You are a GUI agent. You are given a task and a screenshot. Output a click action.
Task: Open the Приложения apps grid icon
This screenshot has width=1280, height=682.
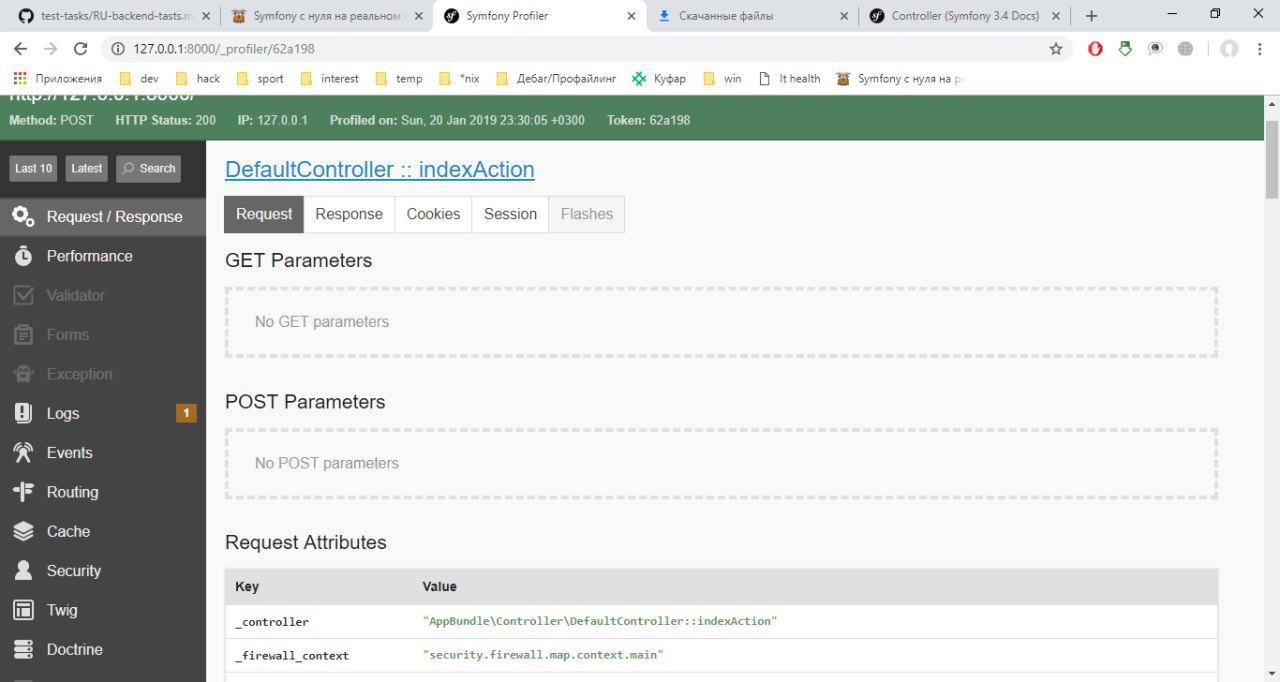pos(20,78)
